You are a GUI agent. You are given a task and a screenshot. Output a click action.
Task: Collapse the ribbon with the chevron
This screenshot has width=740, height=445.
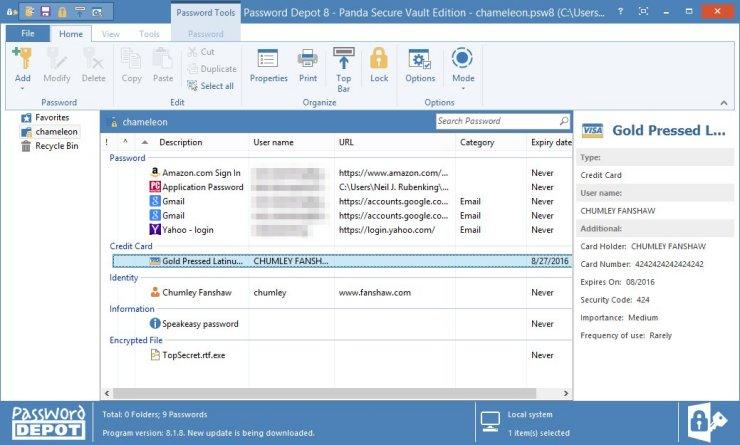click(x=724, y=102)
